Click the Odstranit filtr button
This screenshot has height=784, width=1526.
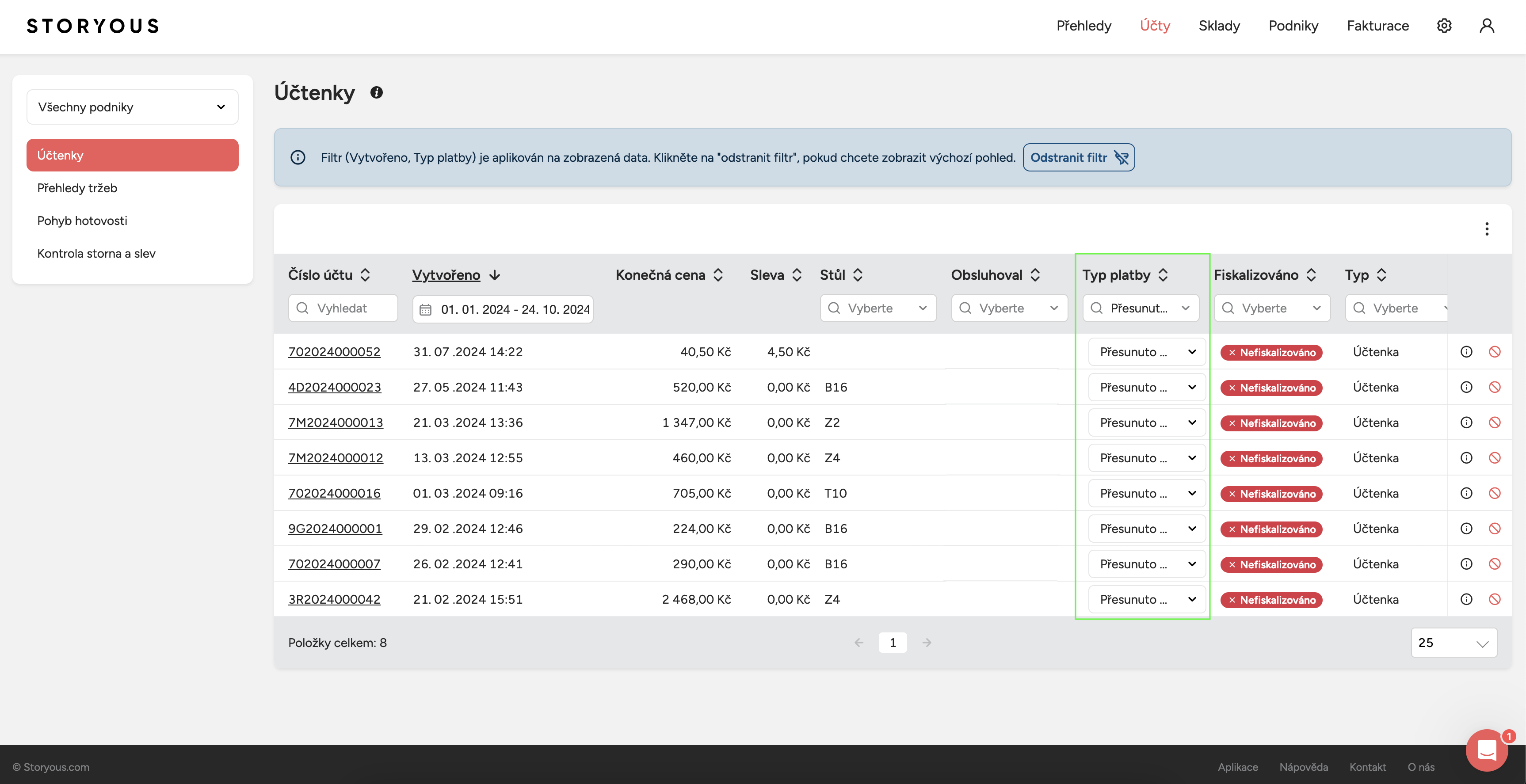[x=1079, y=157]
